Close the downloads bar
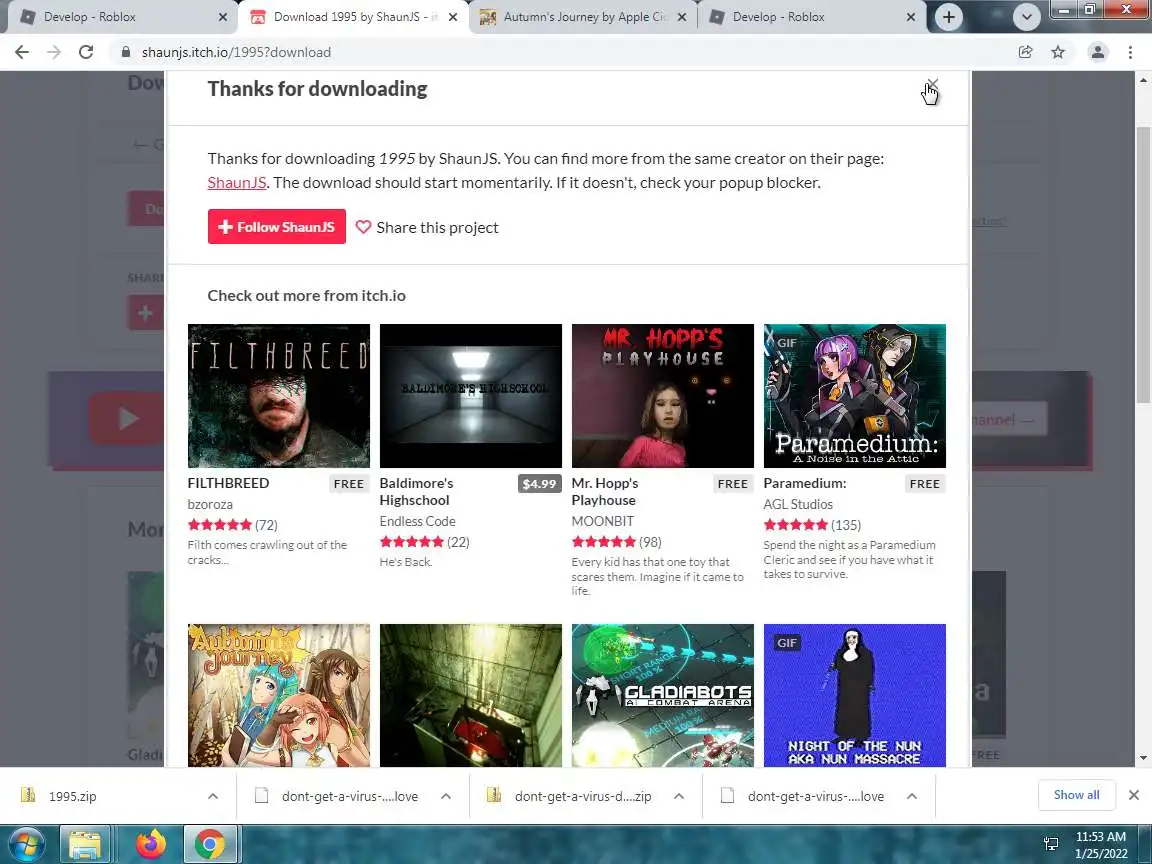The image size is (1152, 864). (1134, 795)
